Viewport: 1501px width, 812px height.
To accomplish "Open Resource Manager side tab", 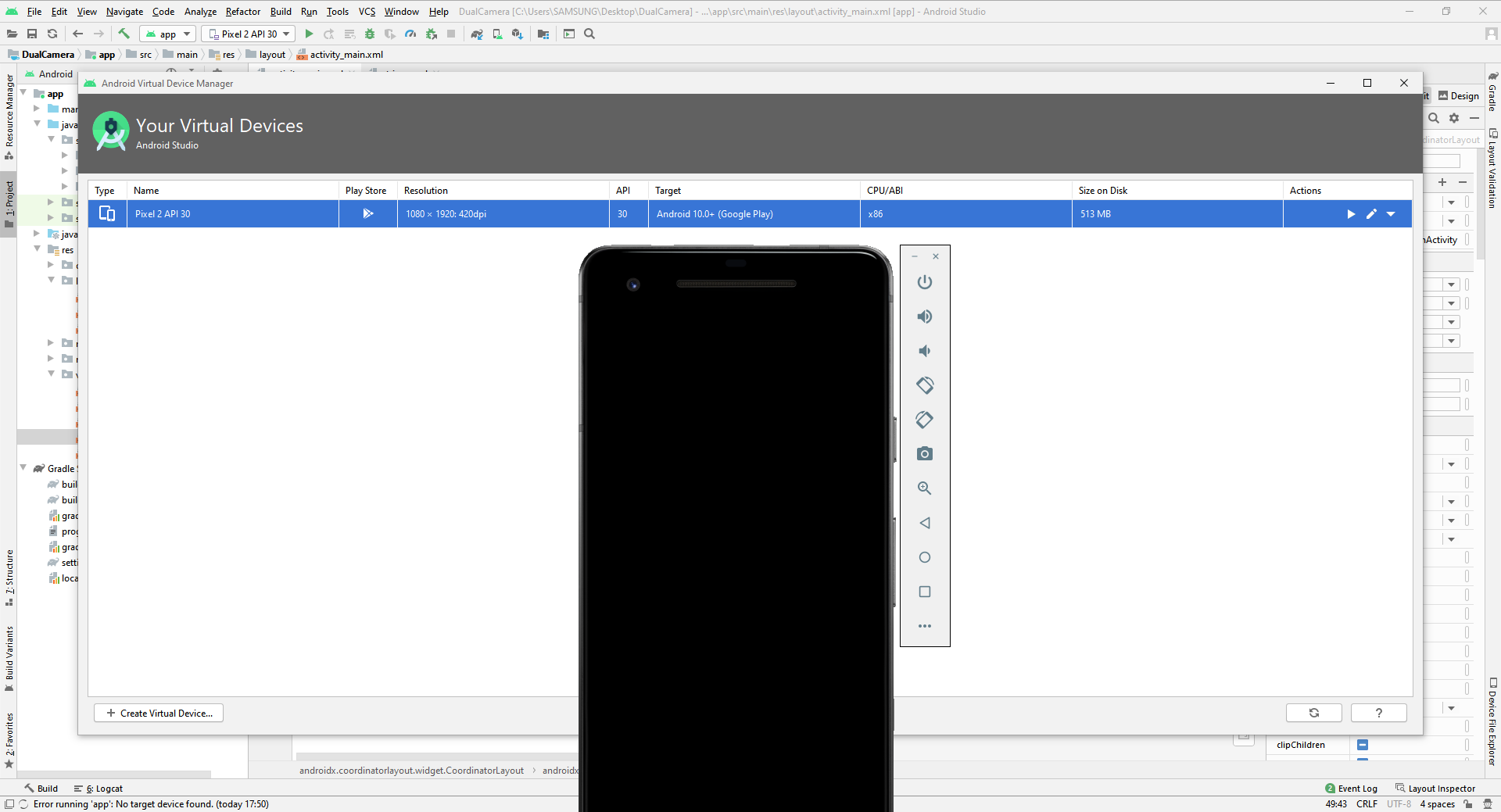I will point(9,116).
